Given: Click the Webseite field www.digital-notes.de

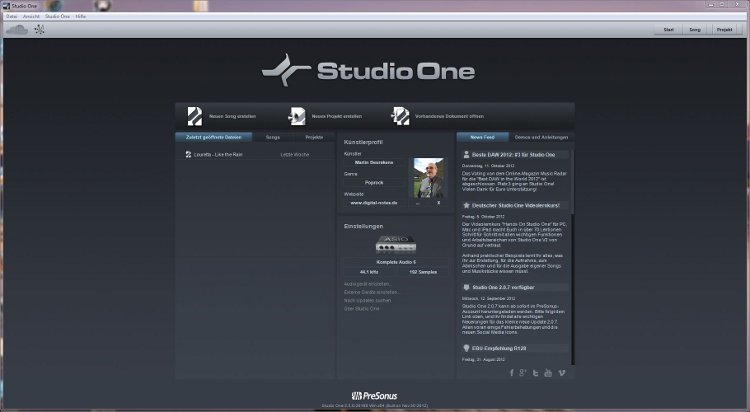Looking at the screenshot, I should 374,203.
